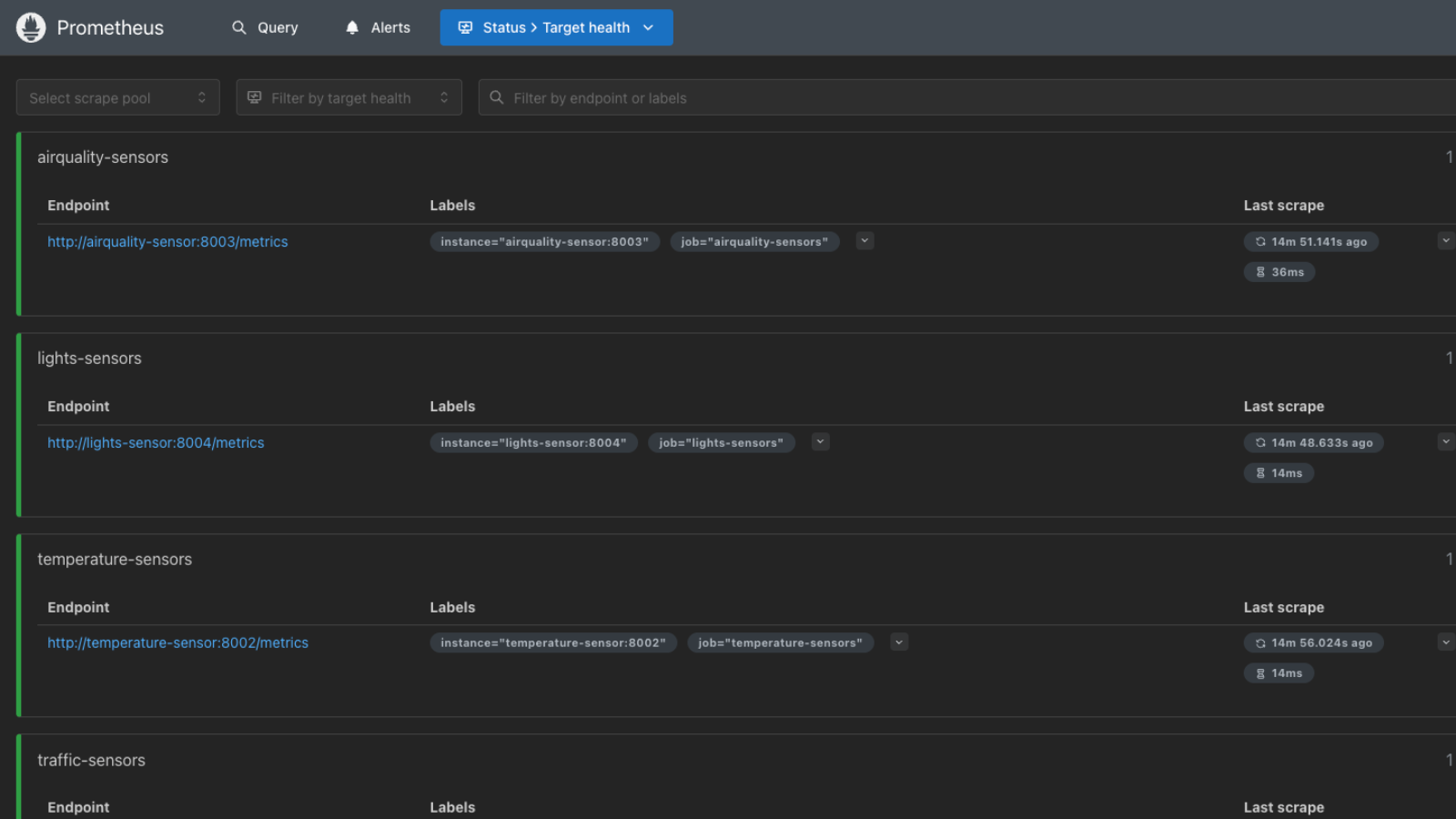Image resolution: width=1456 pixels, height=819 pixels.
Task: Click the Alerts bell icon
Action: 352,27
